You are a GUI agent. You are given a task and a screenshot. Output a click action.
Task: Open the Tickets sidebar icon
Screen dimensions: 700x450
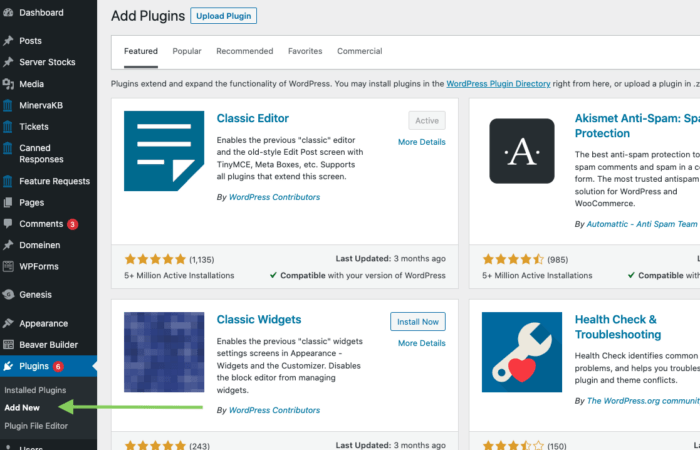tap(9, 127)
